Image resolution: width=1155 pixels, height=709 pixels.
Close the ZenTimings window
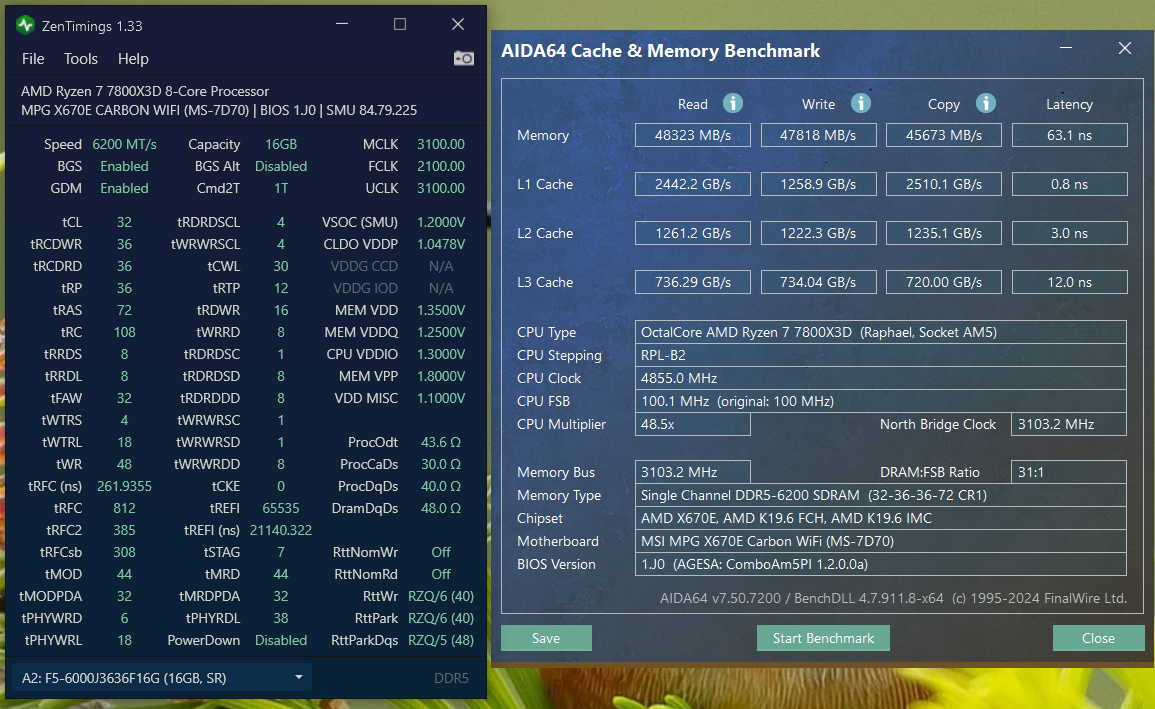(457, 24)
